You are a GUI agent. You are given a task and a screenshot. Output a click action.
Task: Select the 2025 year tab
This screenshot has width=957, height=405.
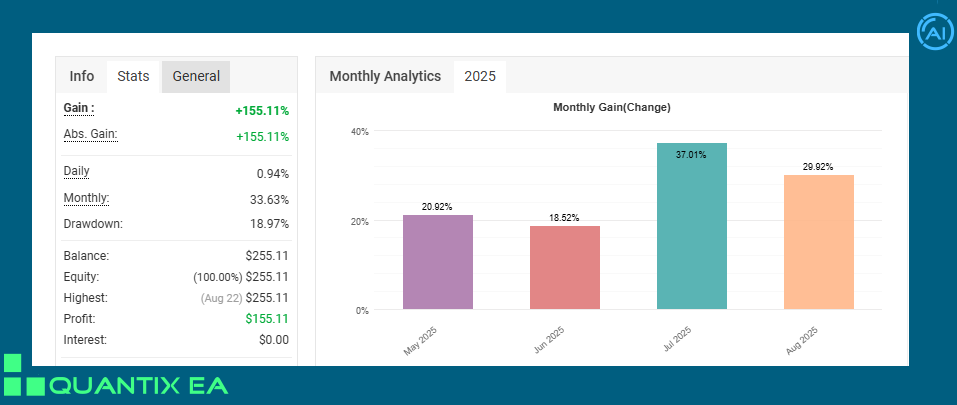480,76
